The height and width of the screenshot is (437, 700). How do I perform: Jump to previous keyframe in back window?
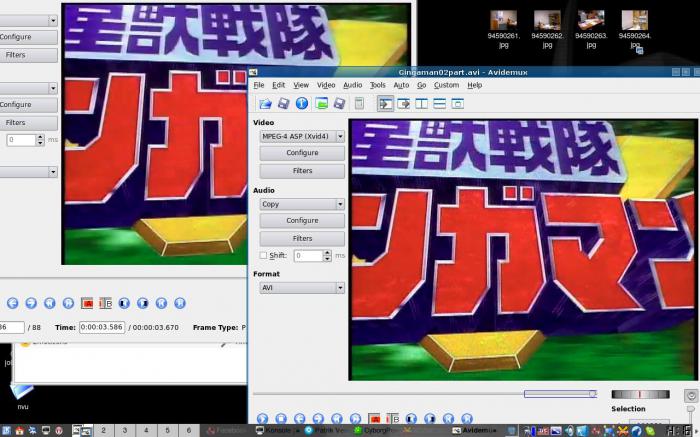click(x=50, y=303)
